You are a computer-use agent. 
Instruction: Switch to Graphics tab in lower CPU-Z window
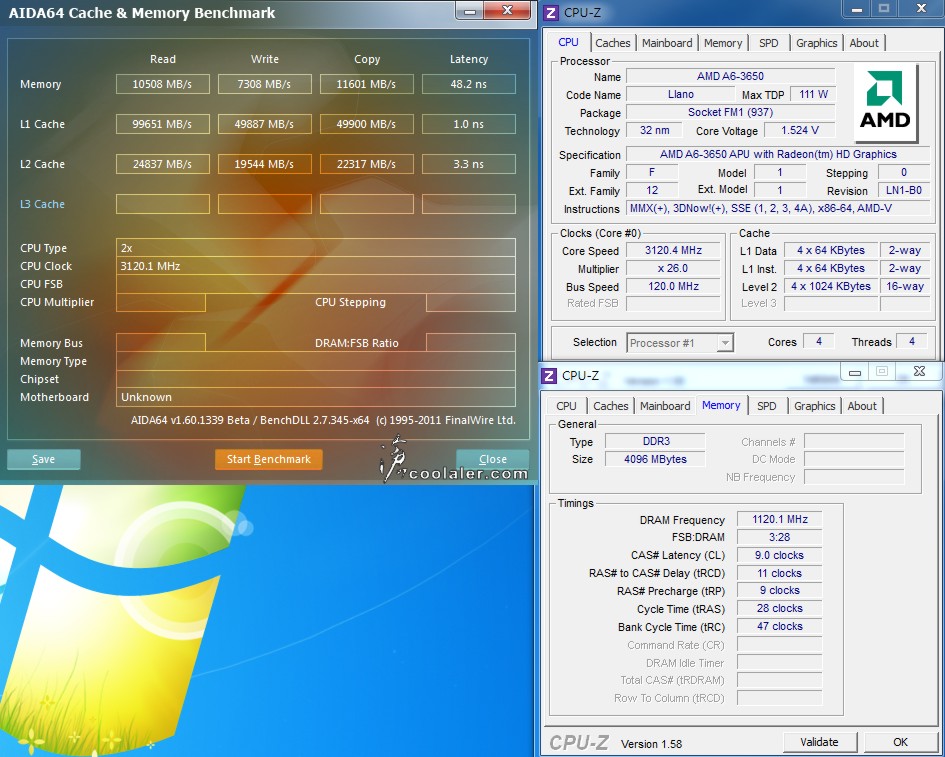(x=814, y=406)
